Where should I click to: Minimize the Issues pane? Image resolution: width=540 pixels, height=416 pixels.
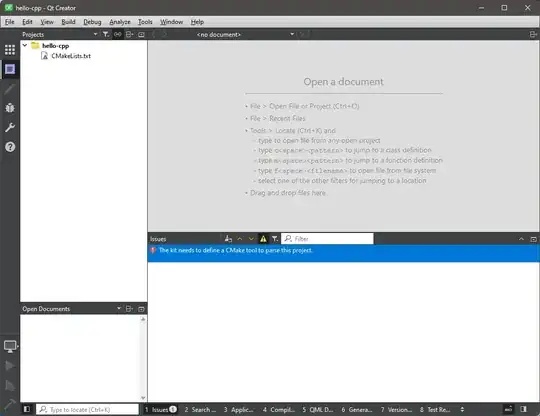coord(521,239)
